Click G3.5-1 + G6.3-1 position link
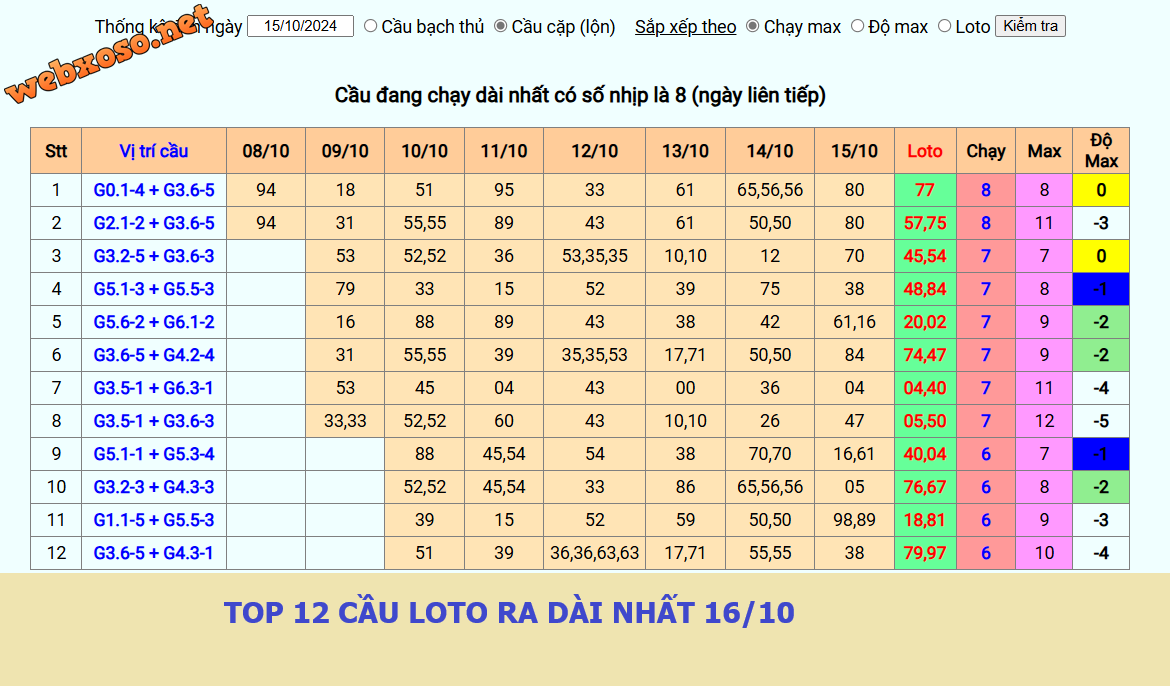The image size is (1170, 686). click(x=154, y=388)
